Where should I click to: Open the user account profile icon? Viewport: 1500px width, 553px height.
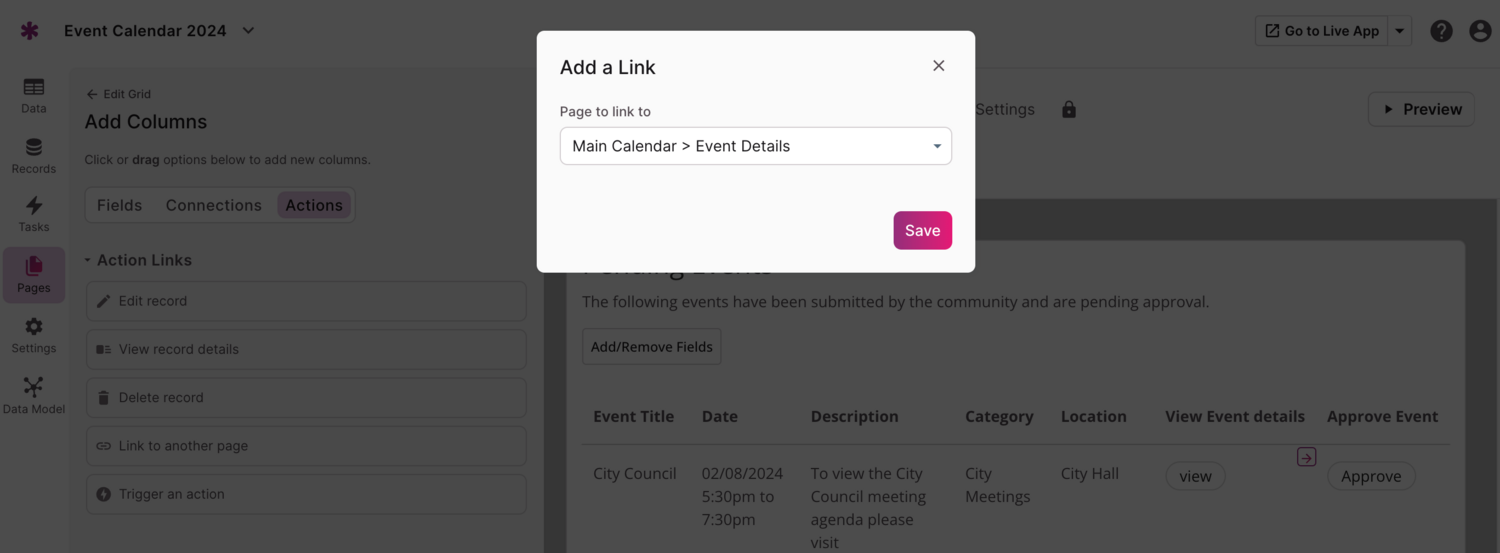[1480, 31]
